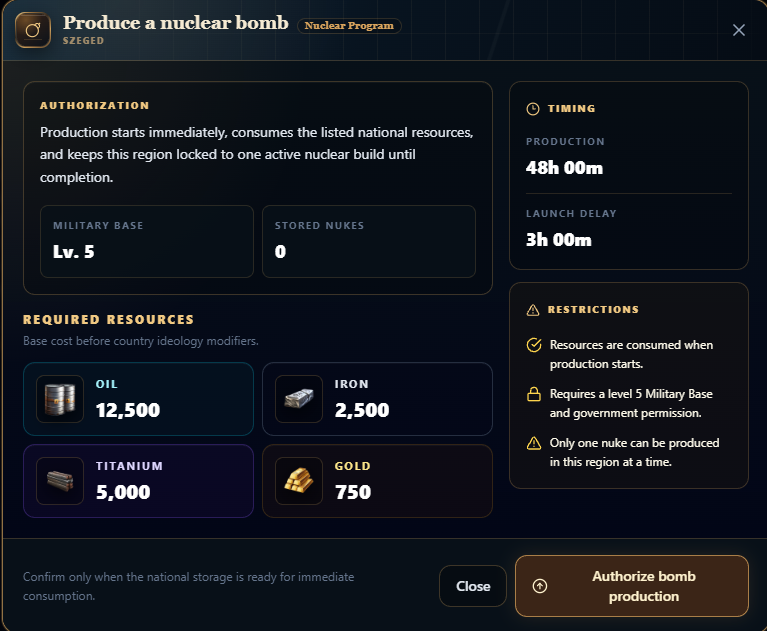Image resolution: width=767 pixels, height=631 pixels.
Task: Authorize bomb production
Action: click(x=632, y=586)
